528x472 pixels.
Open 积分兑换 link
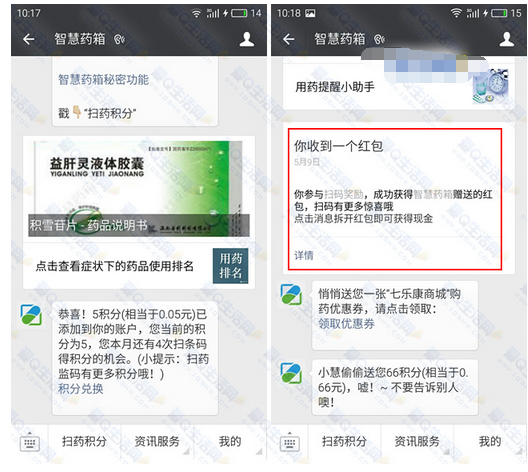[x=80, y=389]
